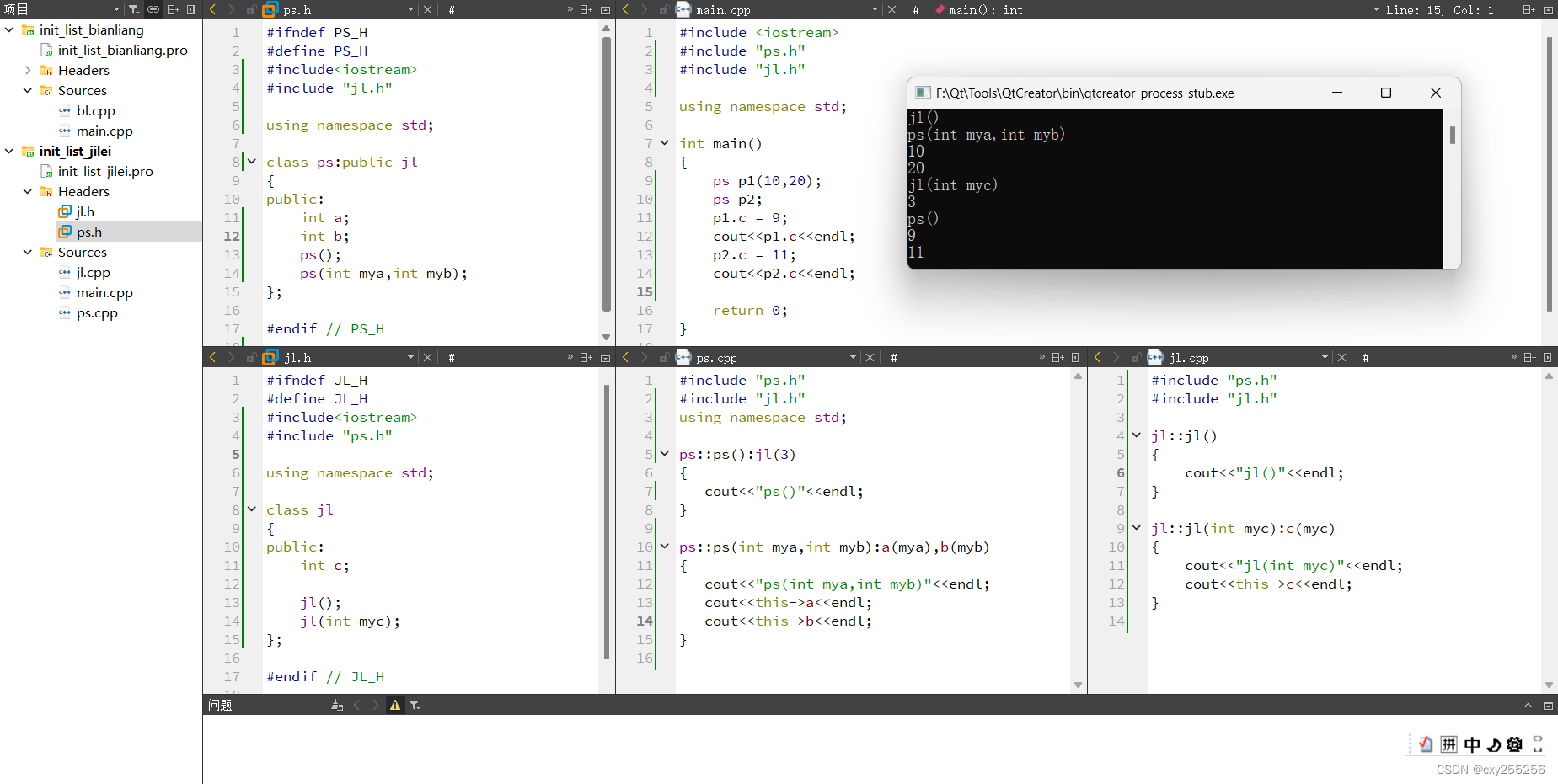Screen dimensions: 1558x784
Task: Open jl.cpp from project tree
Action: (x=93, y=272)
